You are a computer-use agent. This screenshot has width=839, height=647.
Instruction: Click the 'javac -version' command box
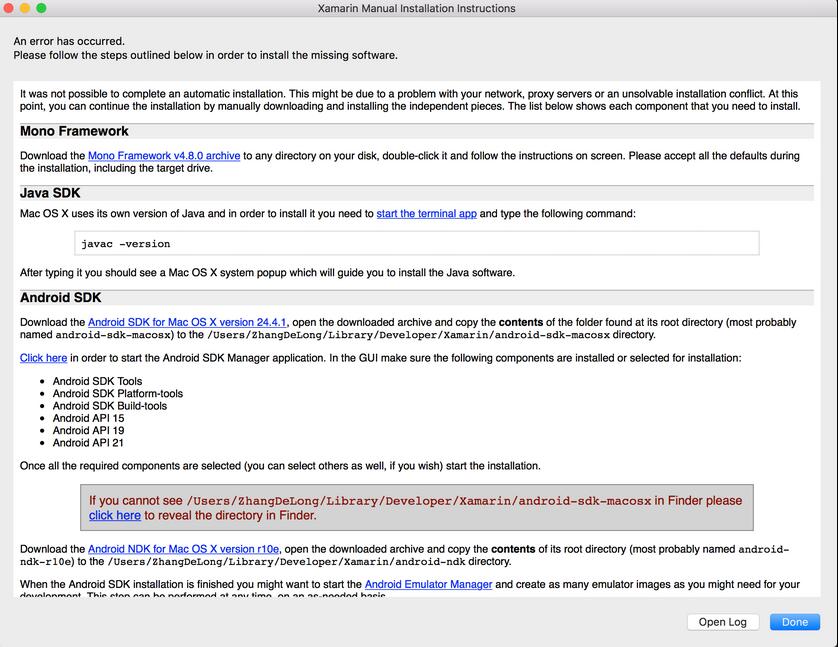417,243
